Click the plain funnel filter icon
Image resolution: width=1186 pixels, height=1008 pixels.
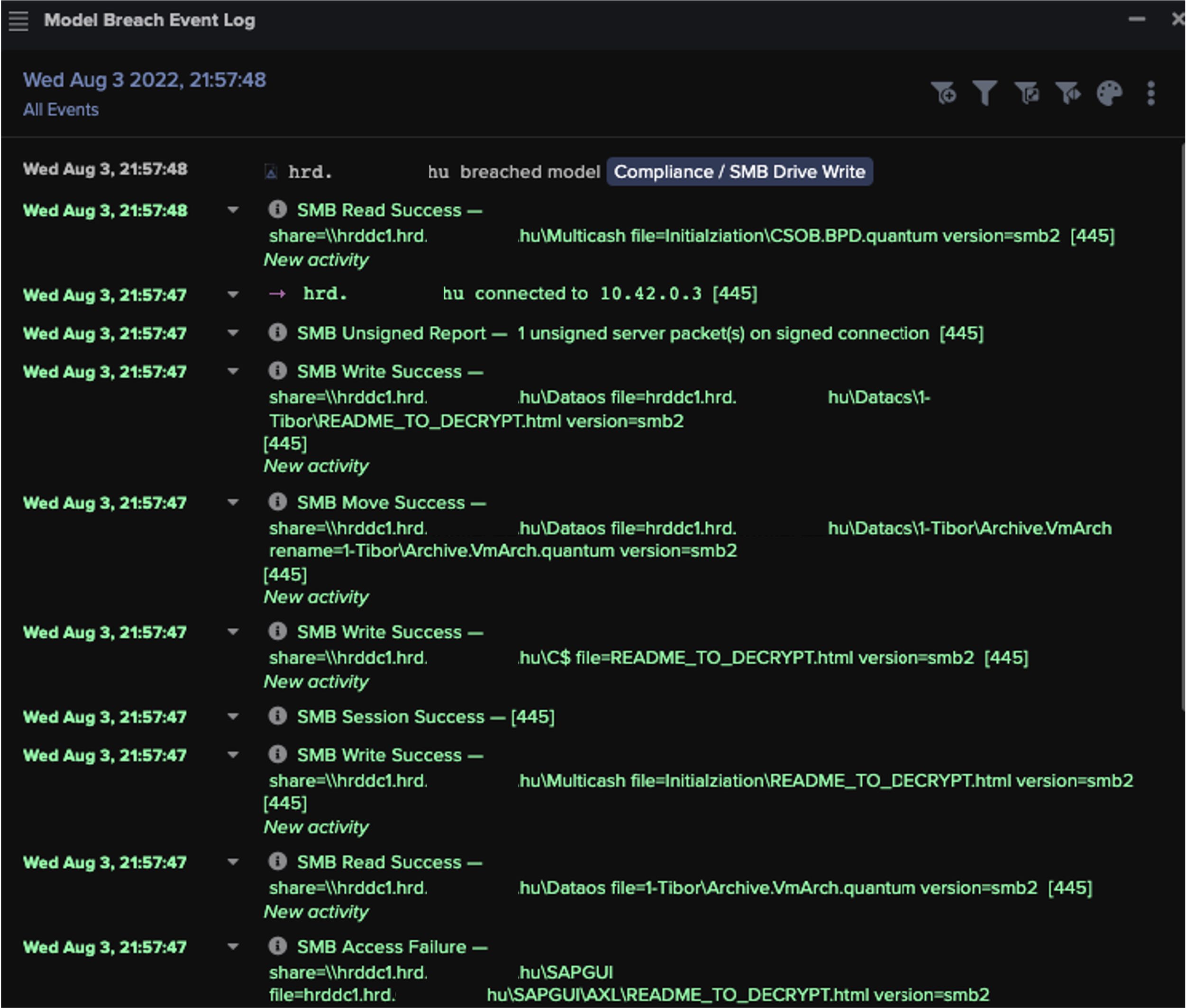985,93
